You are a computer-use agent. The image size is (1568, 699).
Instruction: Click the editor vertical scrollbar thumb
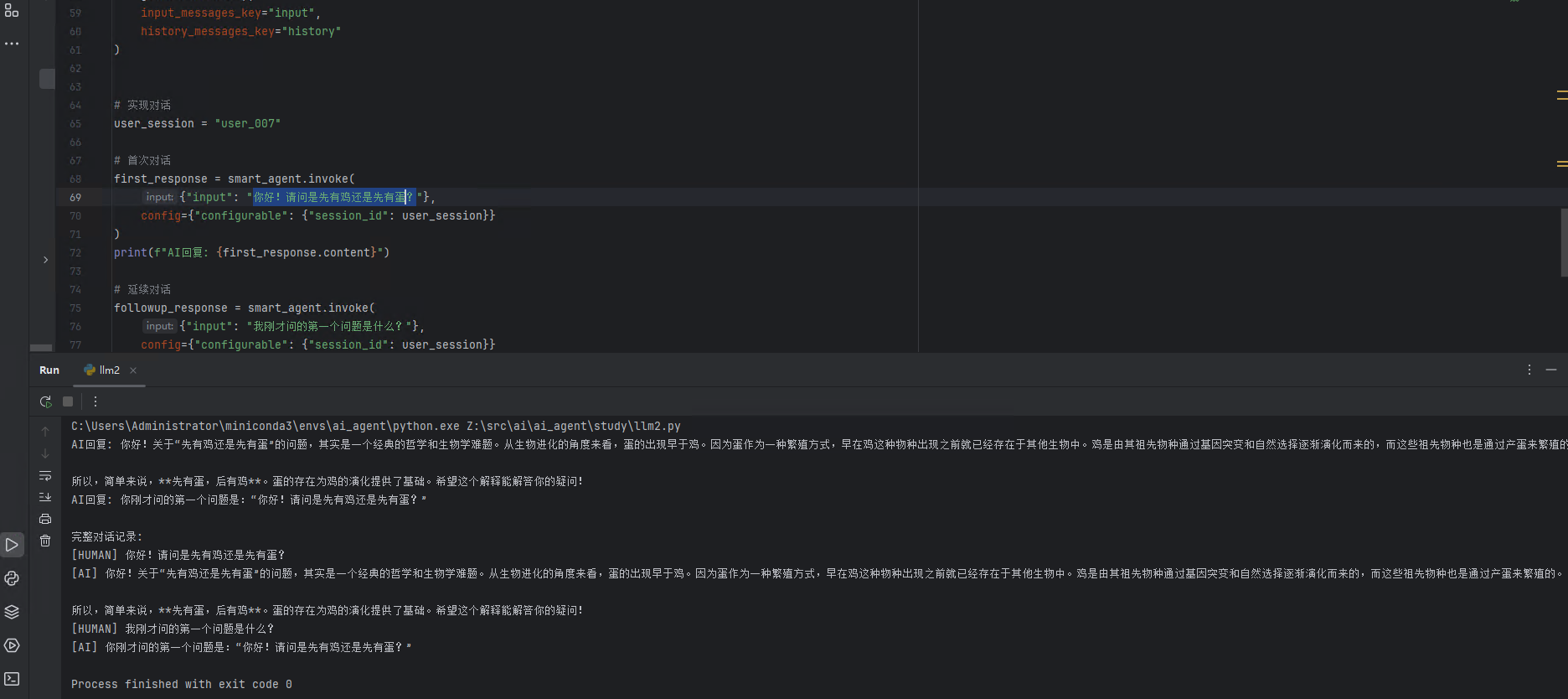tap(1564, 242)
